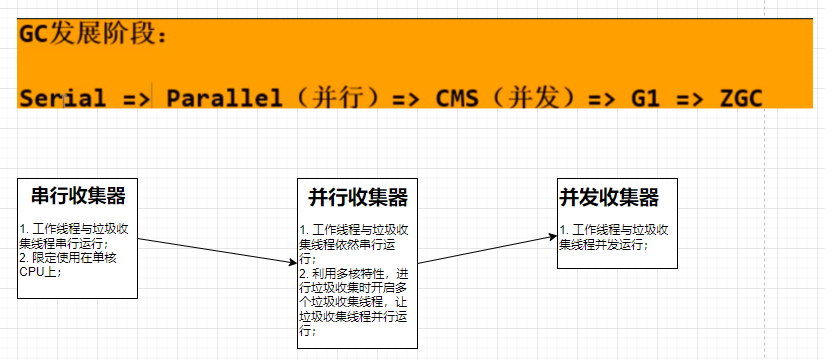825x360 pixels.
Task: Select the arrow connecting 串行收集器 to 并行收集器
Action: pos(217,251)
